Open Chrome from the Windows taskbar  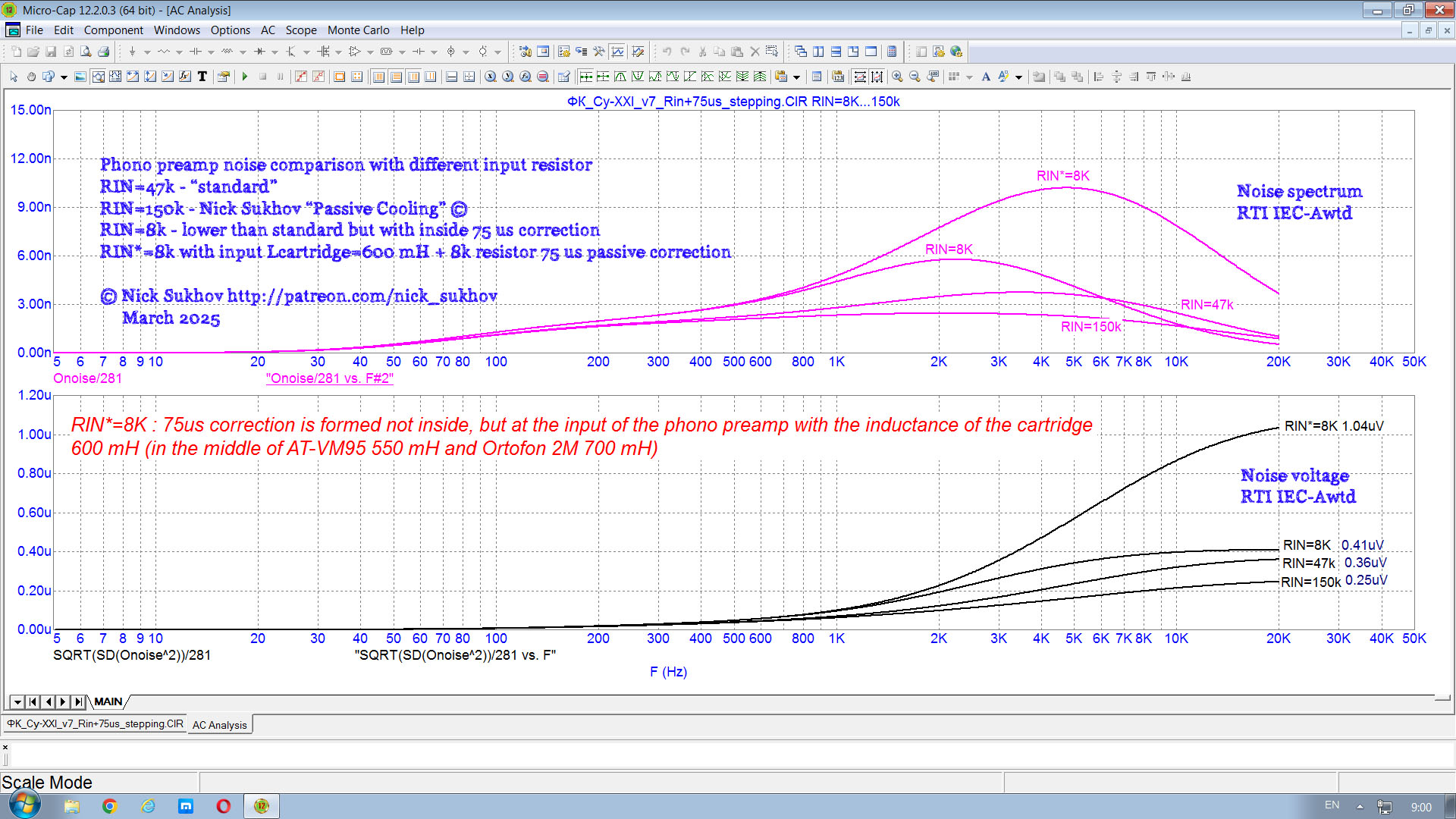tap(109, 806)
